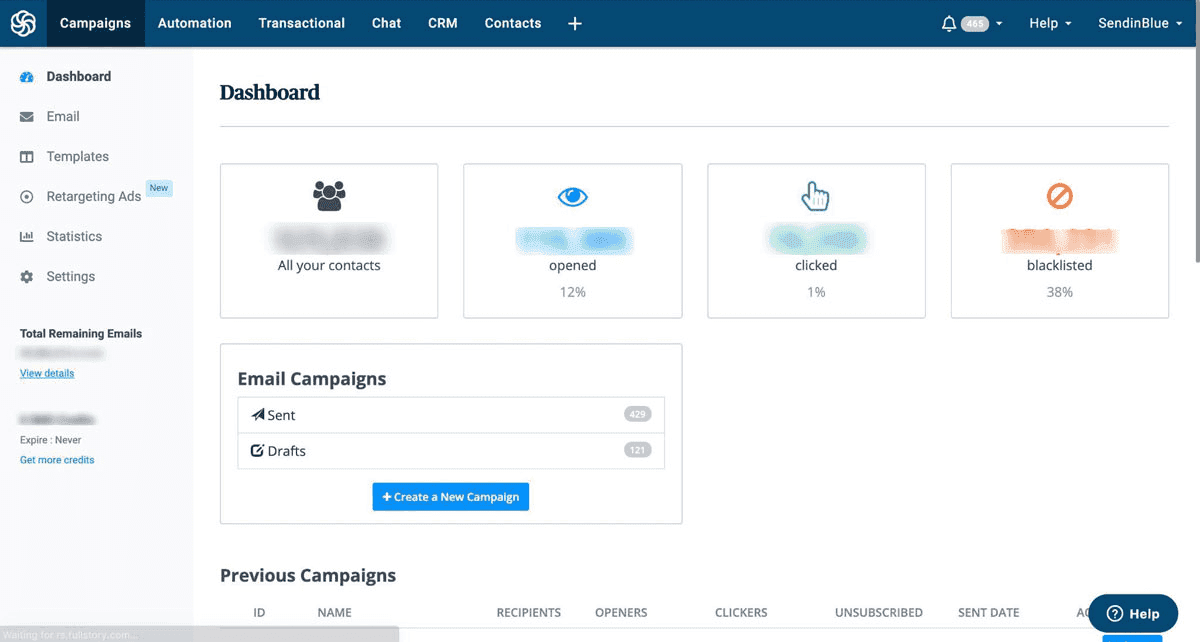The height and width of the screenshot is (642, 1200).
Task: Open the SendinBlue account dropdown
Action: click(x=1138, y=22)
